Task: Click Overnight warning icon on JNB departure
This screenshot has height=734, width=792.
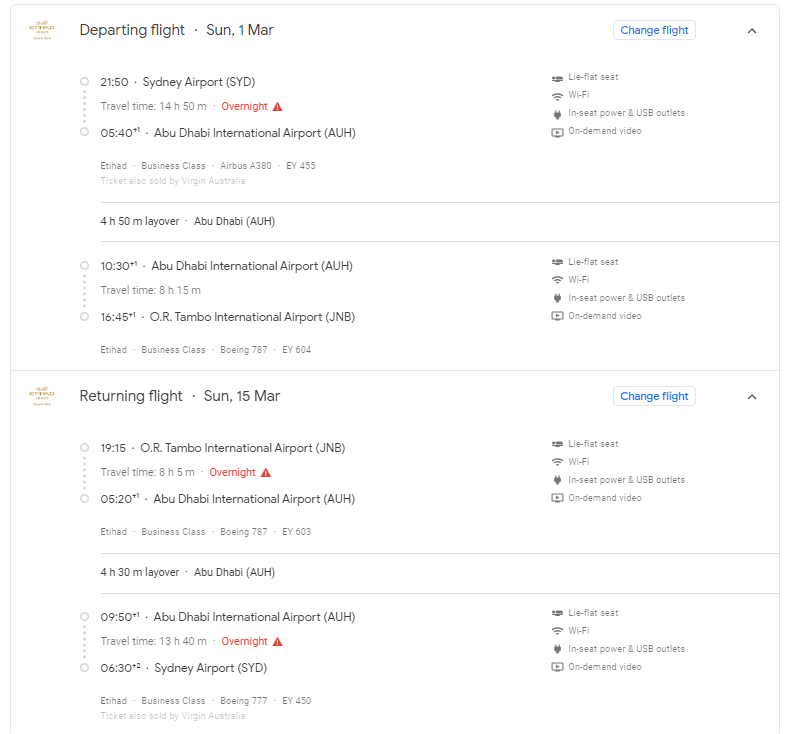Action: coord(266,473)
